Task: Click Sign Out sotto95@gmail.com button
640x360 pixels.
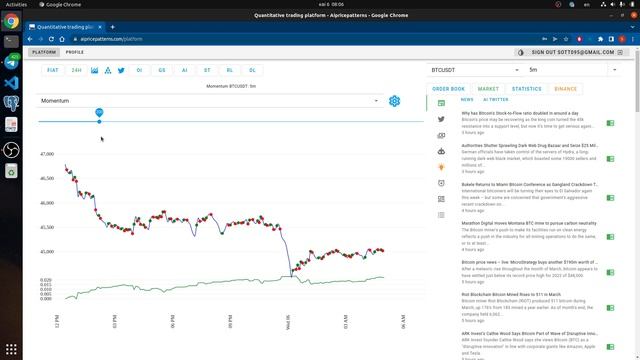Action: [x=577, y=52]
